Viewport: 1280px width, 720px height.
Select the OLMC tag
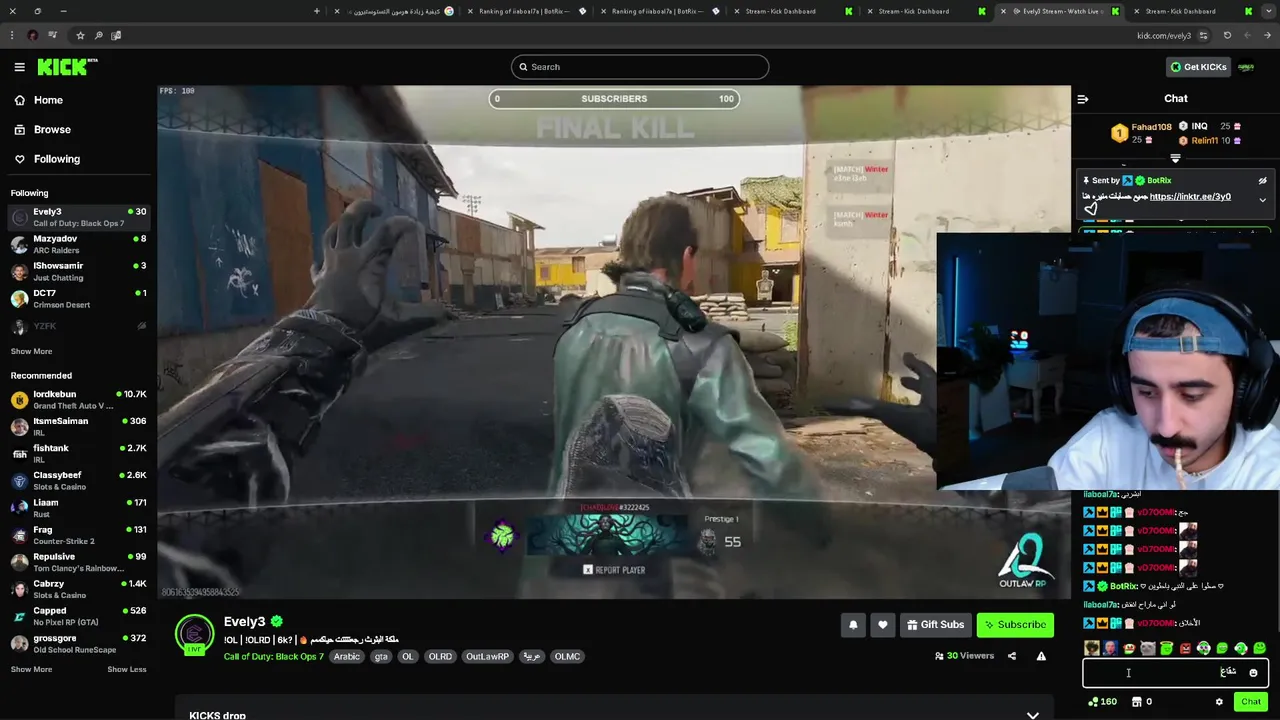point(567,657)
